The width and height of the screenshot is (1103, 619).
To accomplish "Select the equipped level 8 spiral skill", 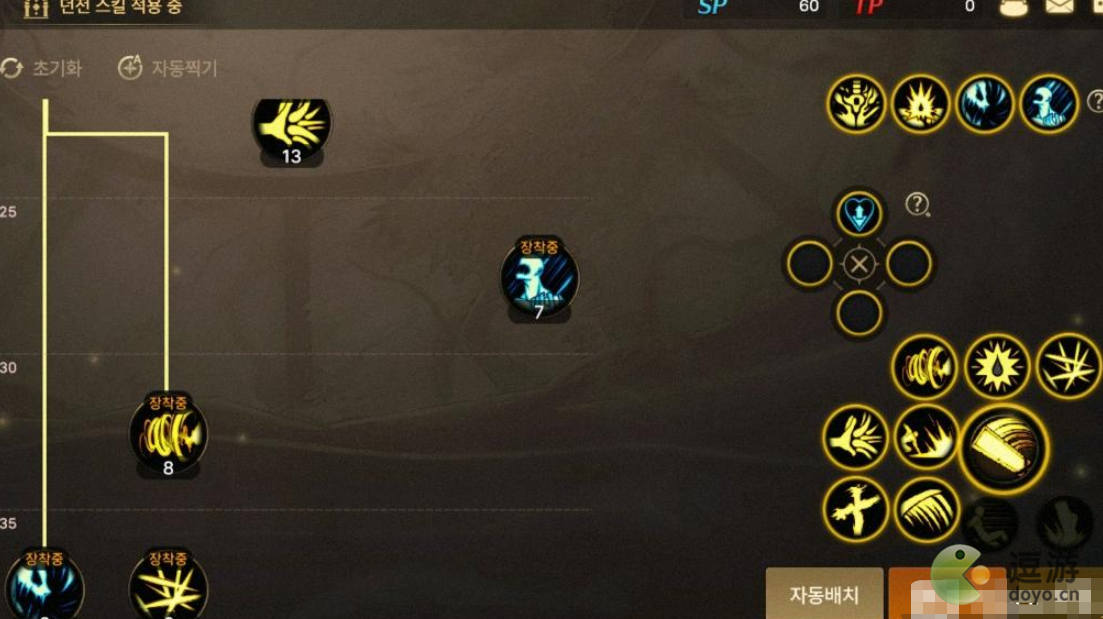I will [x=168, y=435].
